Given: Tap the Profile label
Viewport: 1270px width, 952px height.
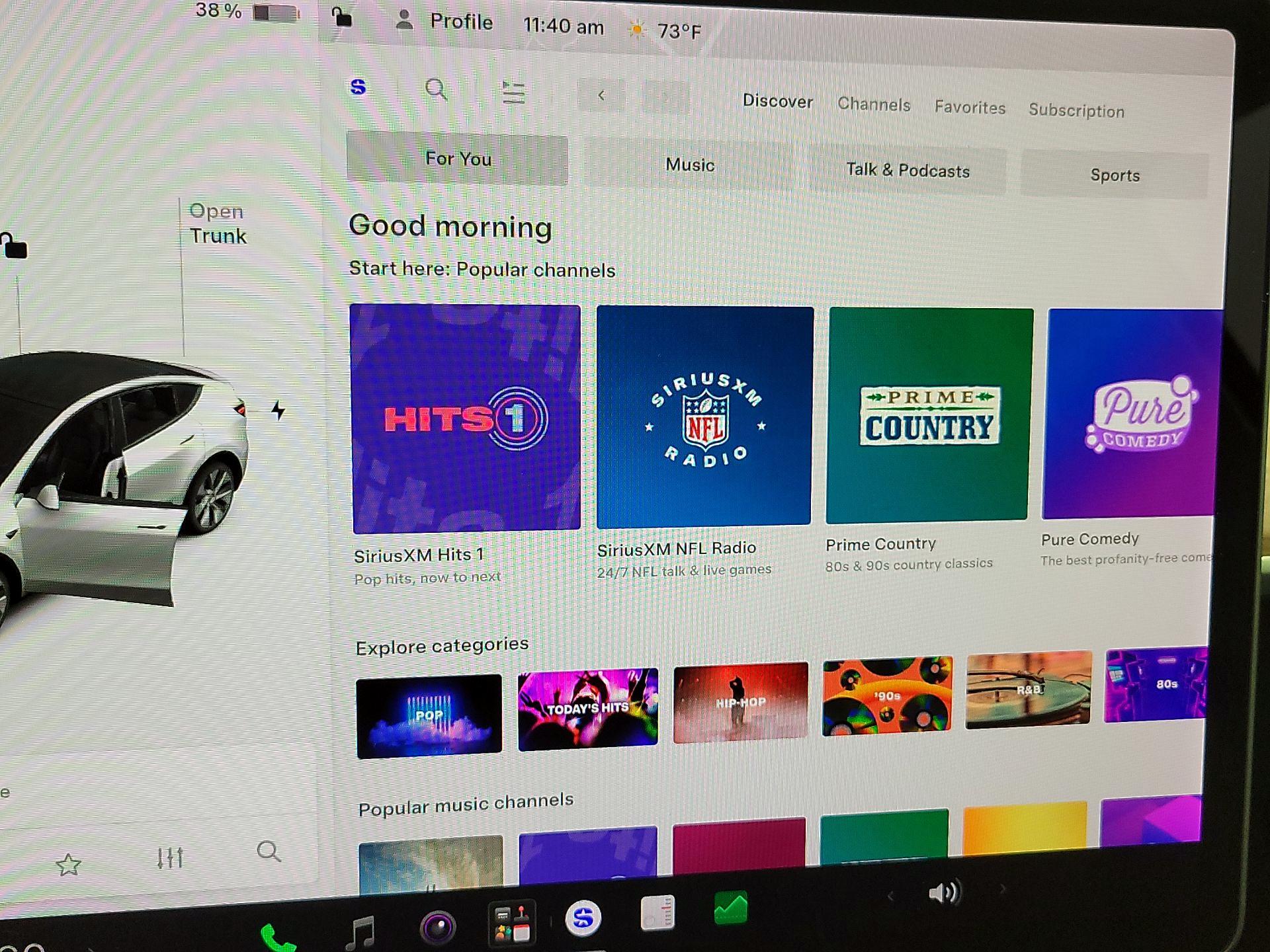Looking at the screenshot, I should pos(462,22).
